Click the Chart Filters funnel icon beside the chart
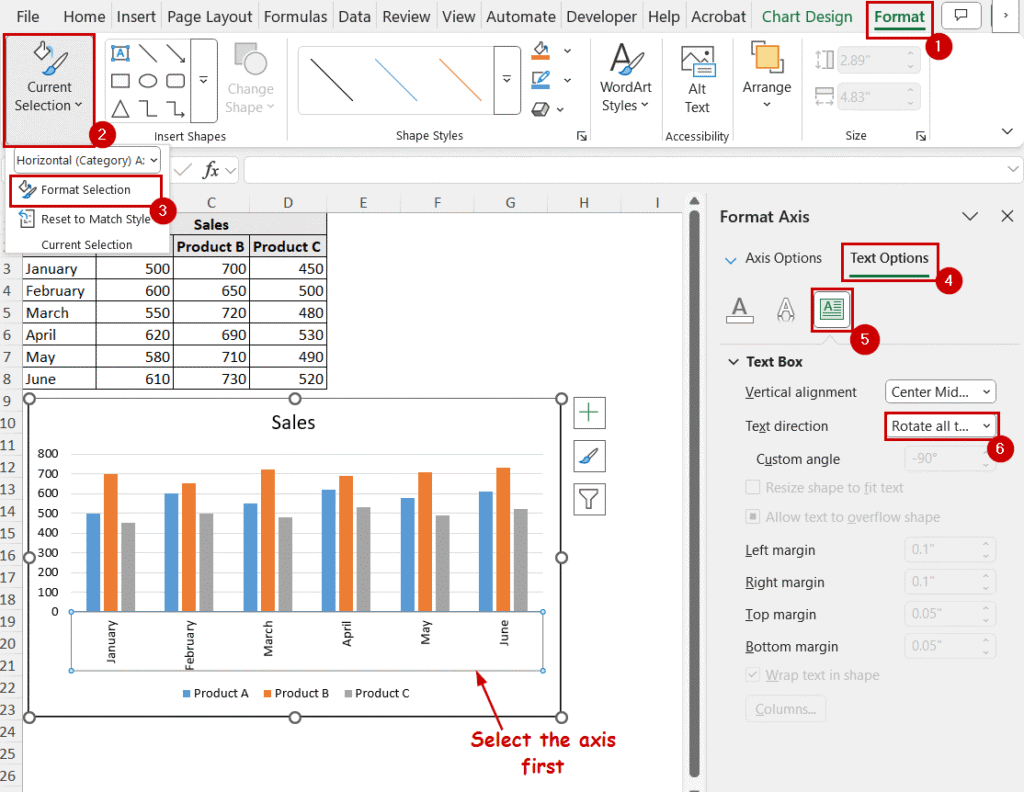Viewport: 1024px width, 792px height. pyautogui.click(x=587, y=500)
